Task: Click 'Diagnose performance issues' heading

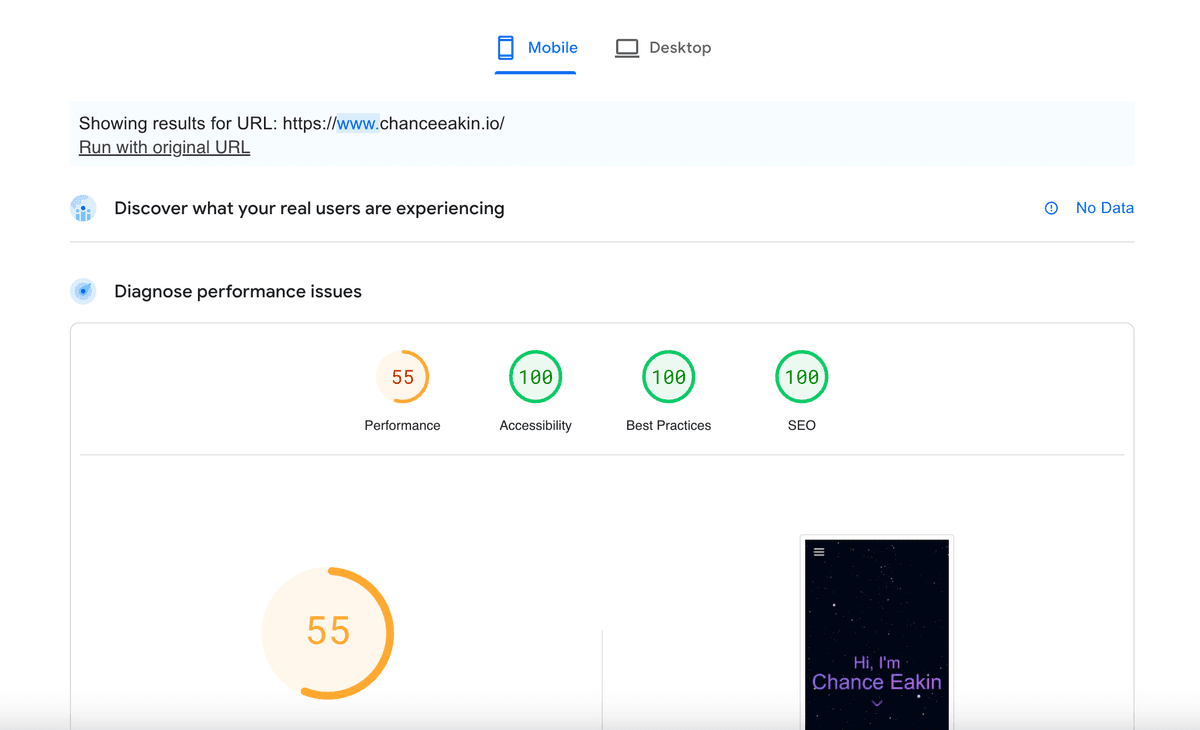Action: pos(238,291)
